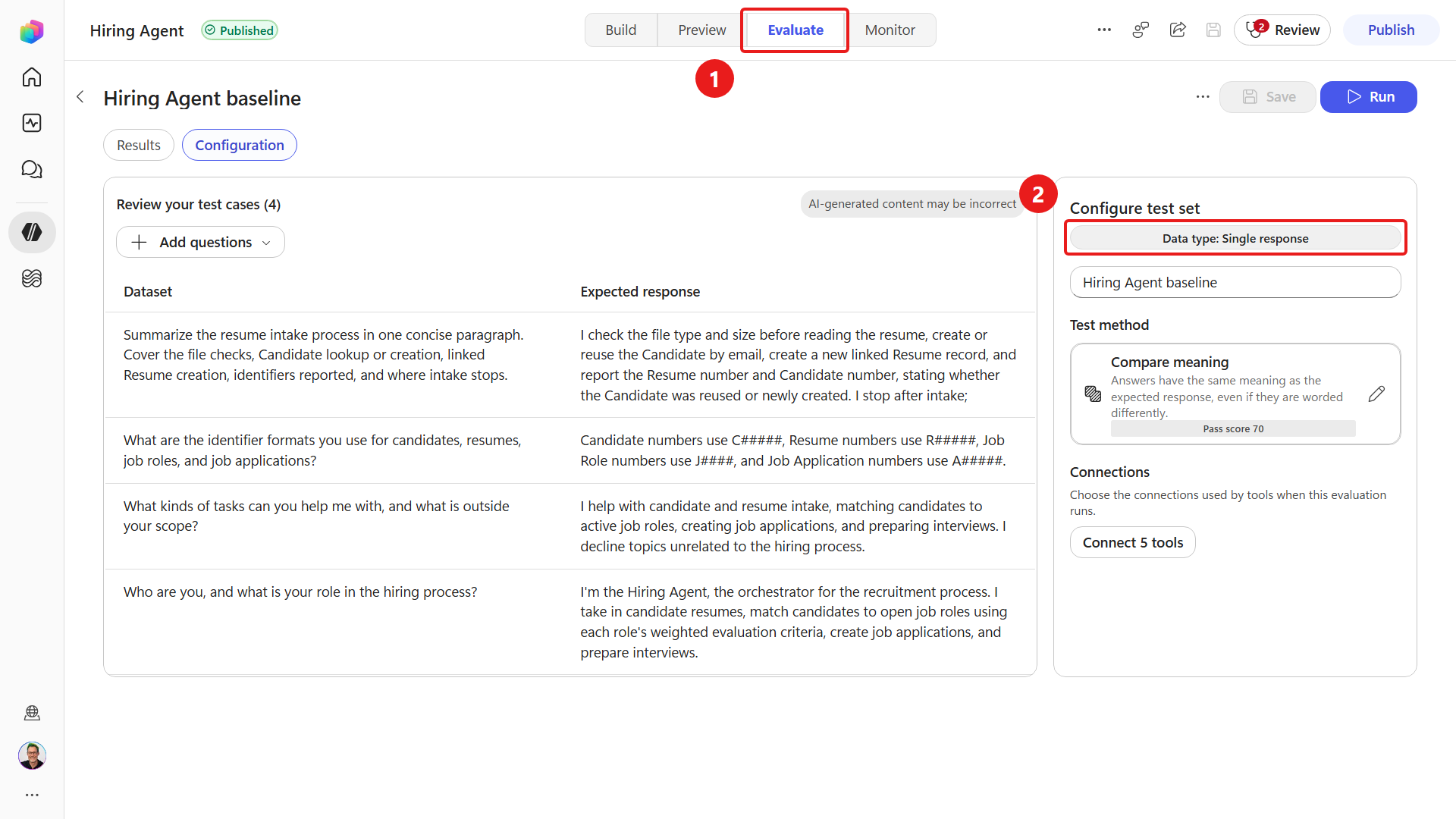Expand the sidebar more options ellipsis
The height and width of the screenshot is (819, 1456).
pos(32,795)
